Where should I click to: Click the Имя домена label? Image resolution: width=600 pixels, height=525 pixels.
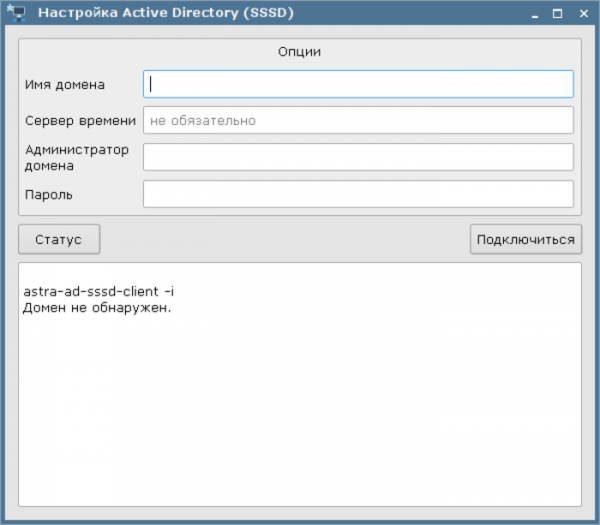click(x=65, y=85)
